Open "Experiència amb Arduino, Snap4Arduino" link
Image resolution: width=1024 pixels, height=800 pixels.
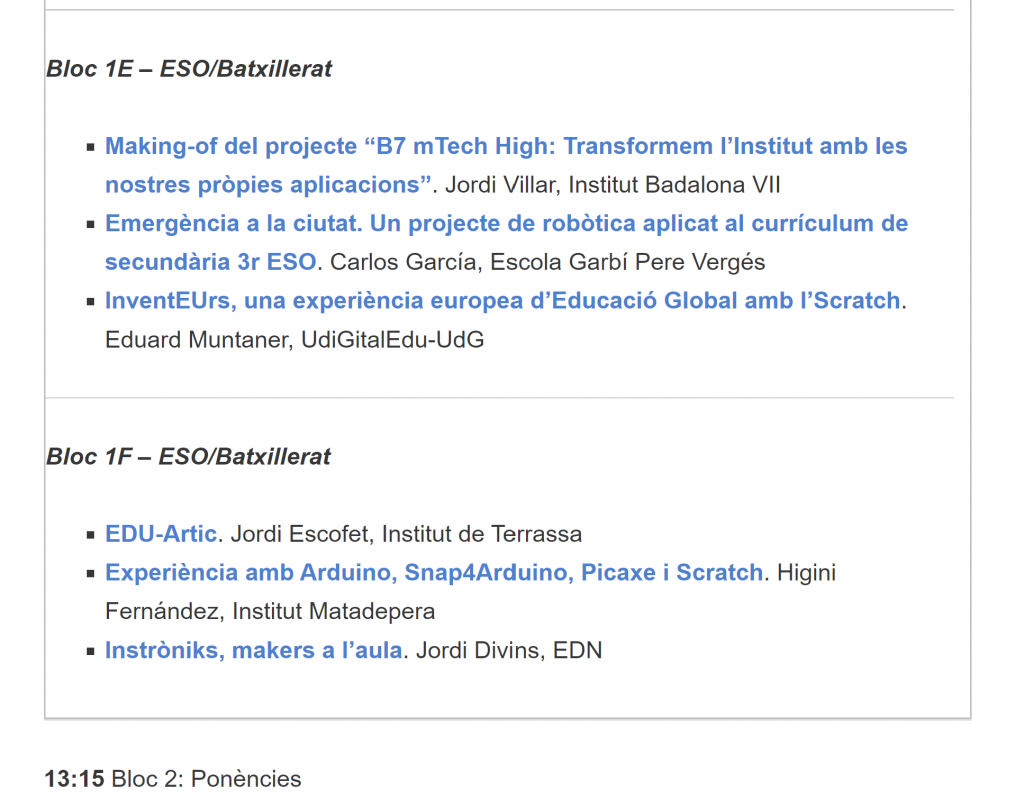coord(434,573)
